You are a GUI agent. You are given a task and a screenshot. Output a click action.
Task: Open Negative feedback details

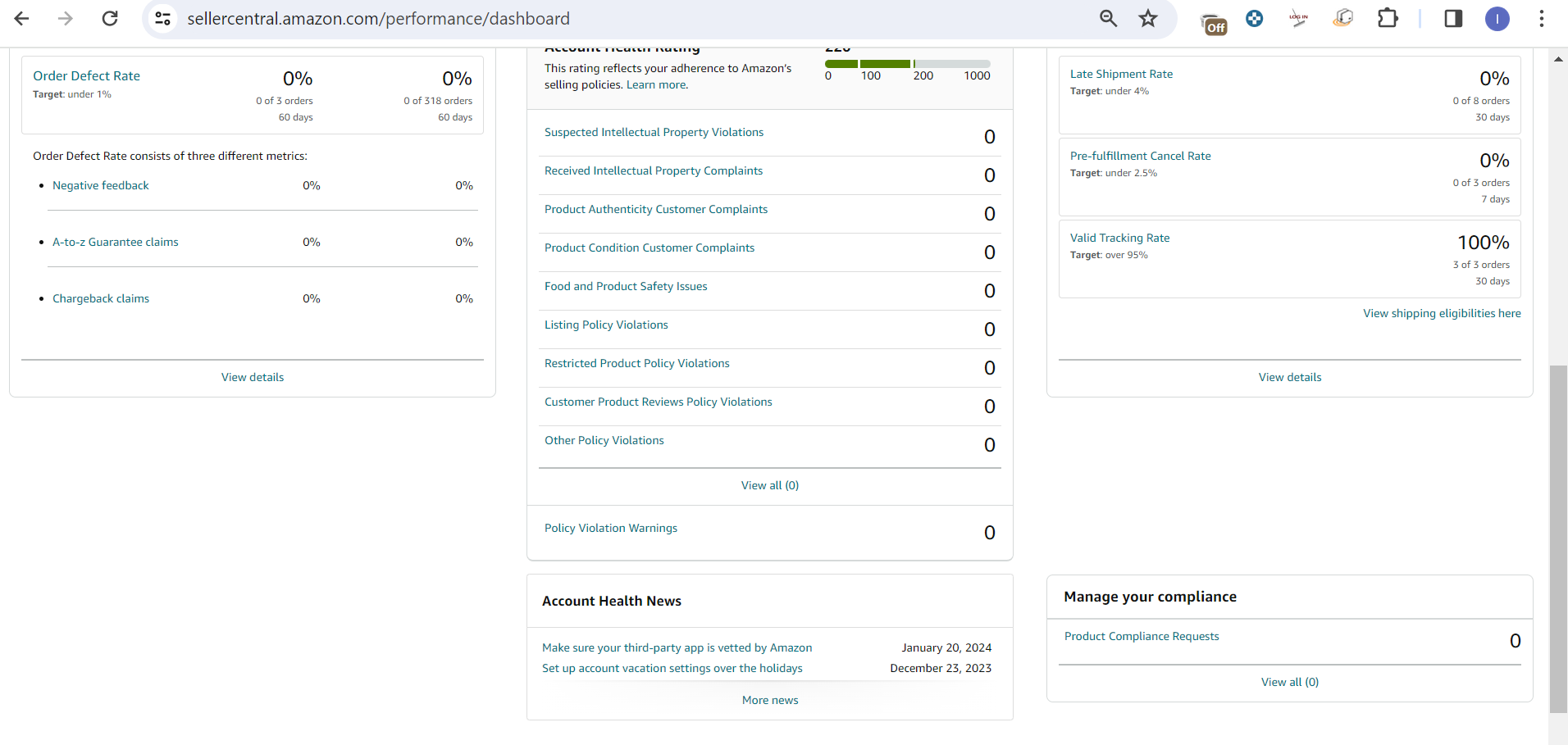pos(101,185)
